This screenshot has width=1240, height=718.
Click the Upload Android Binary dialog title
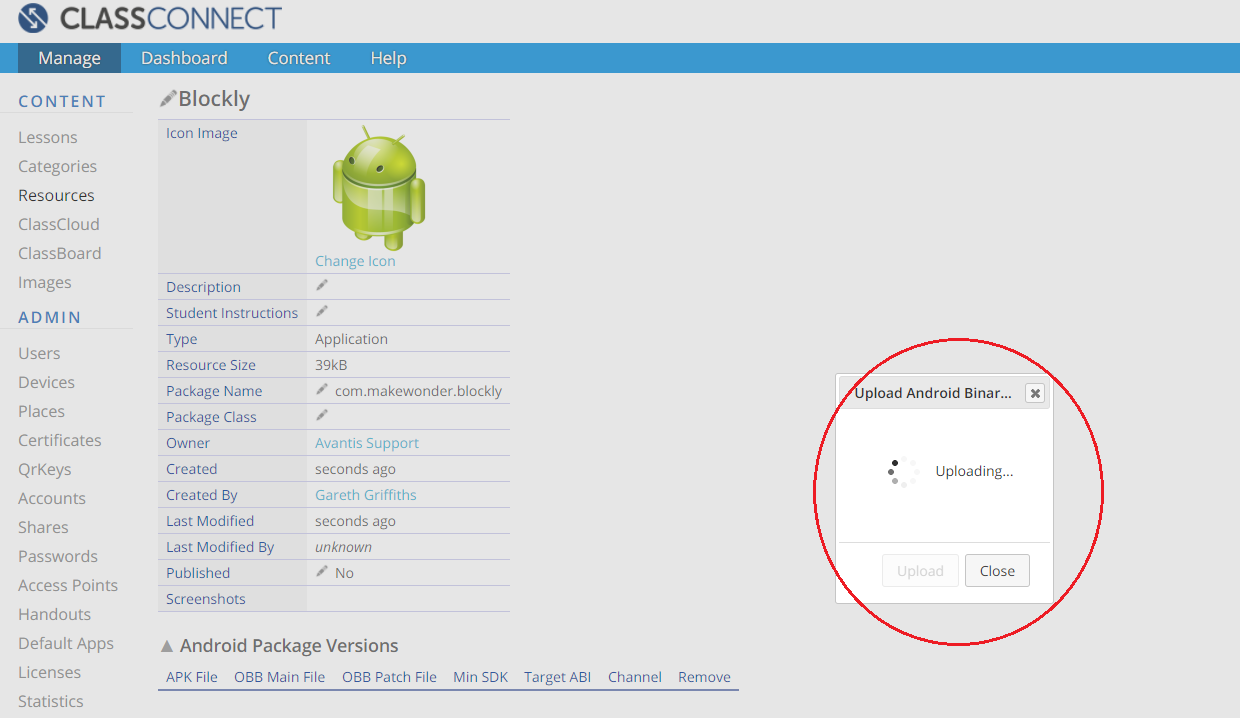click(933, 393)
